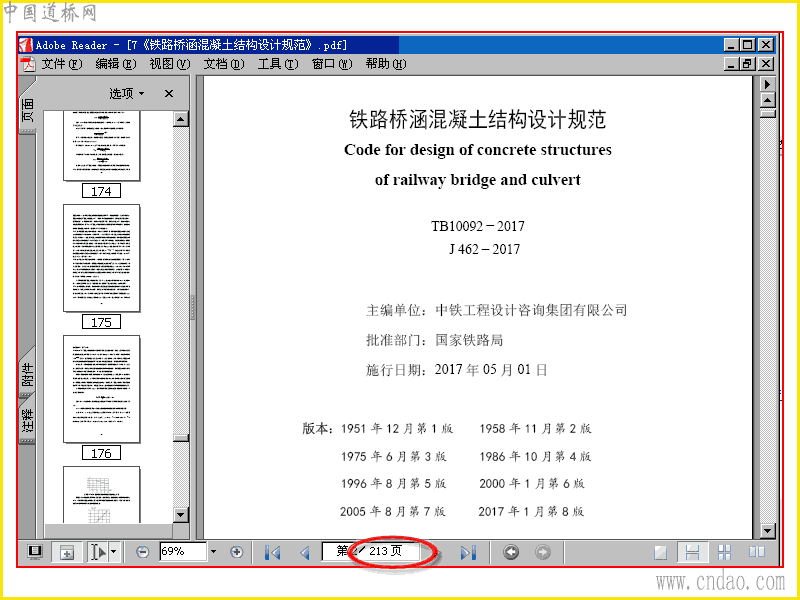This screenshot has height=600, width=800.
Task: Click the fit page icon in bottom toolbar
Action: (67, 552)
